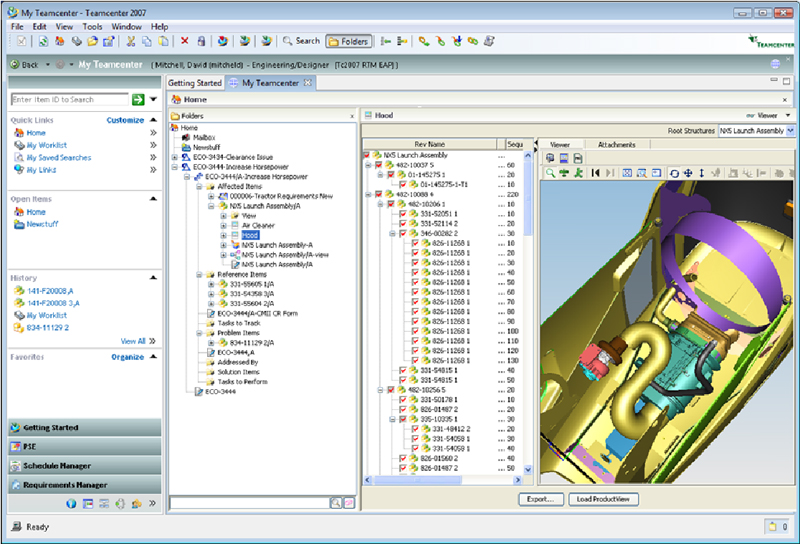Collapse the History section arrow
This screenshot has width=800, height=544.
pyautogui.click(x=154, y=278)
